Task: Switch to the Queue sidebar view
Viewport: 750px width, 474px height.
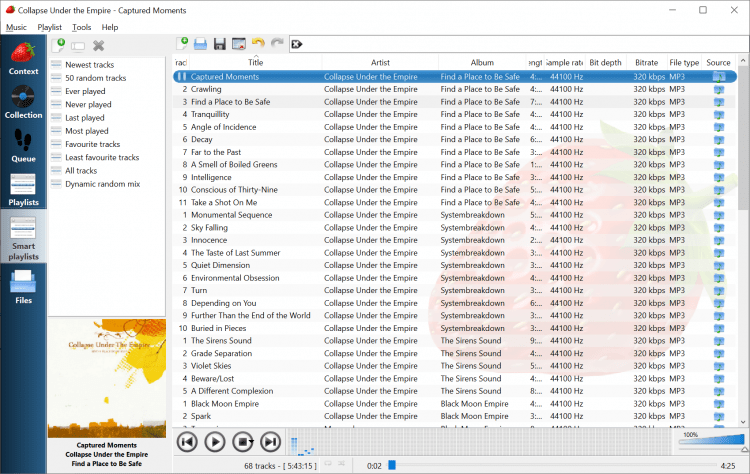Action: pos(23,146)
